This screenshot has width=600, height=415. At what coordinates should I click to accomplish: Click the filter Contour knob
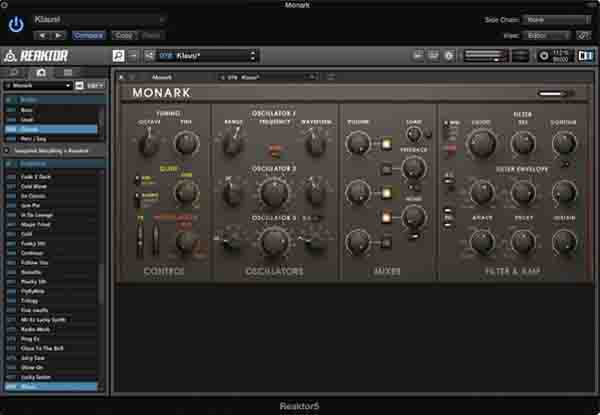[x=564, y=143]
